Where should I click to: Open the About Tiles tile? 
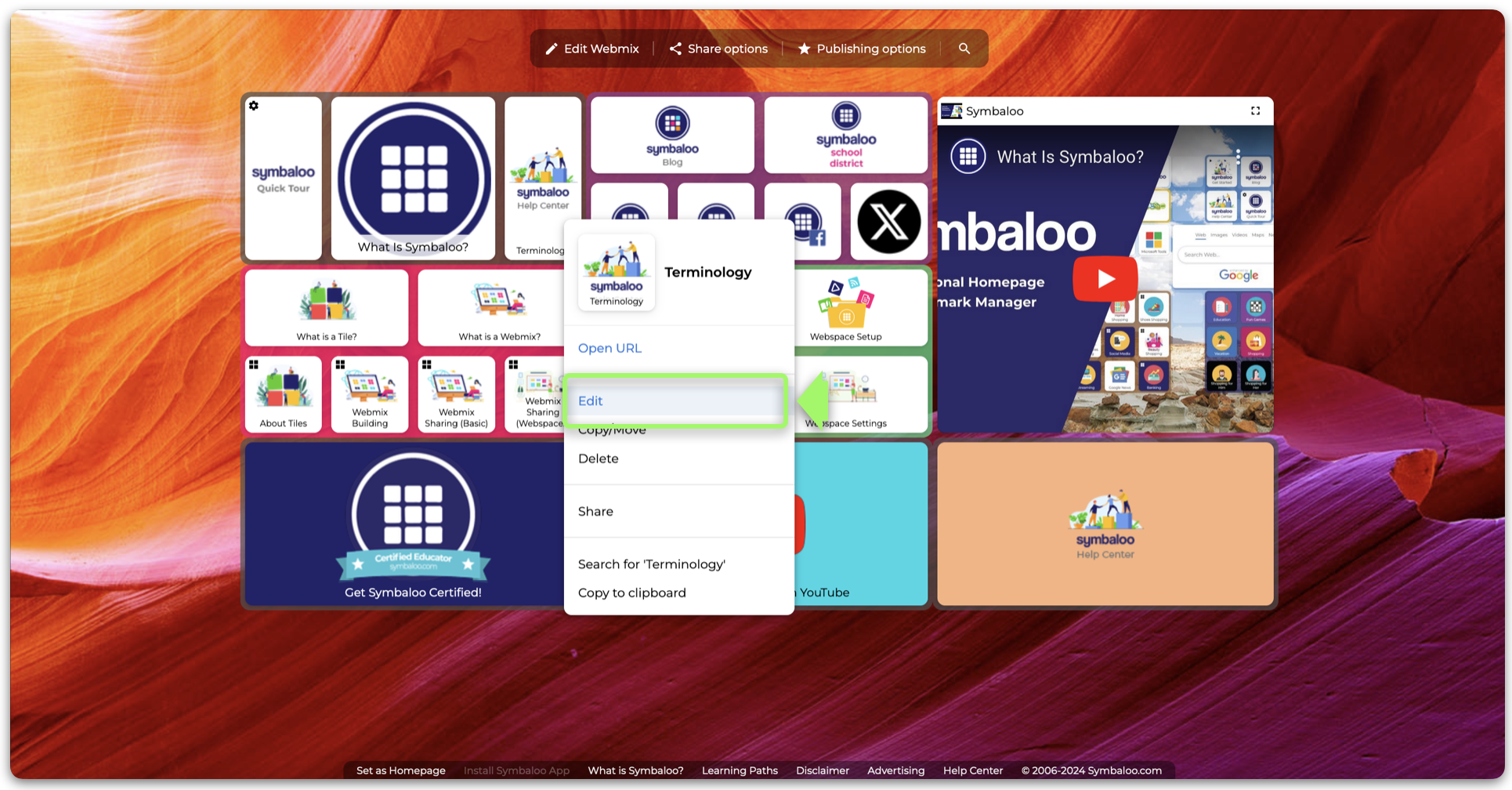point(284,394)
